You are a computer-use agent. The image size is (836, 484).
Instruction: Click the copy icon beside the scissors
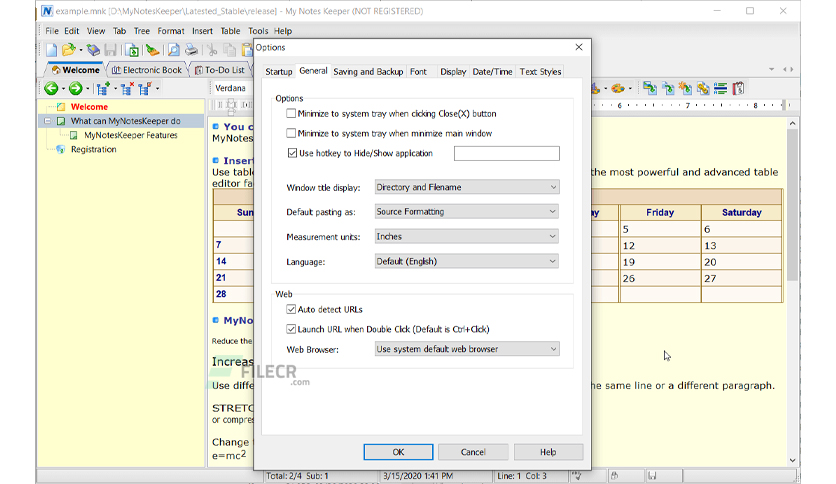tap(230, 50)
